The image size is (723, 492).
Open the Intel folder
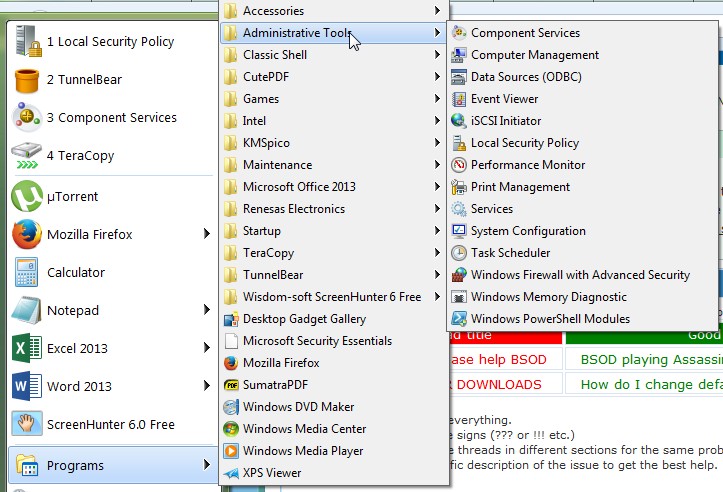334,121
